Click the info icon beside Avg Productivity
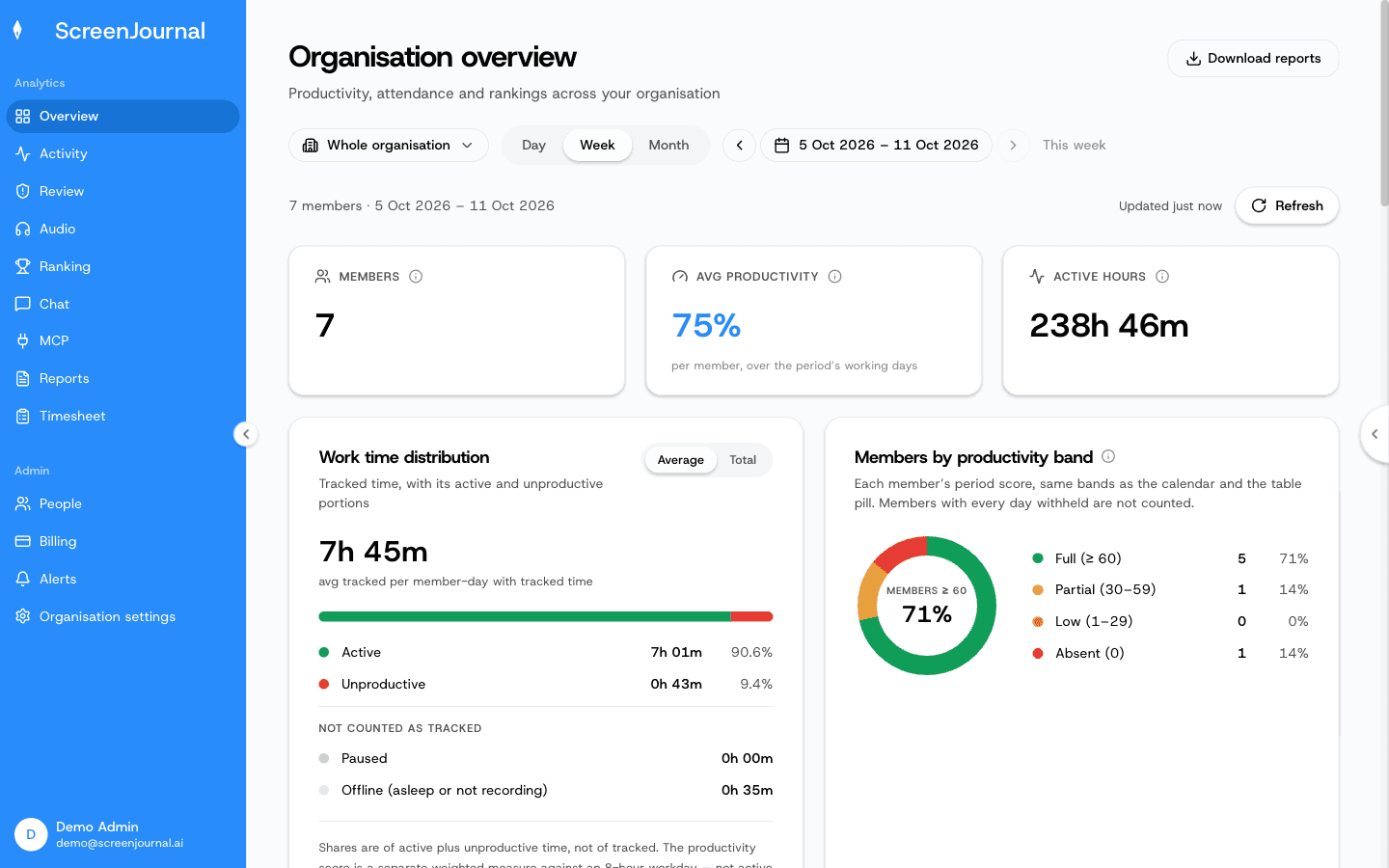The image size is (1389, 868). pos(835,277)
